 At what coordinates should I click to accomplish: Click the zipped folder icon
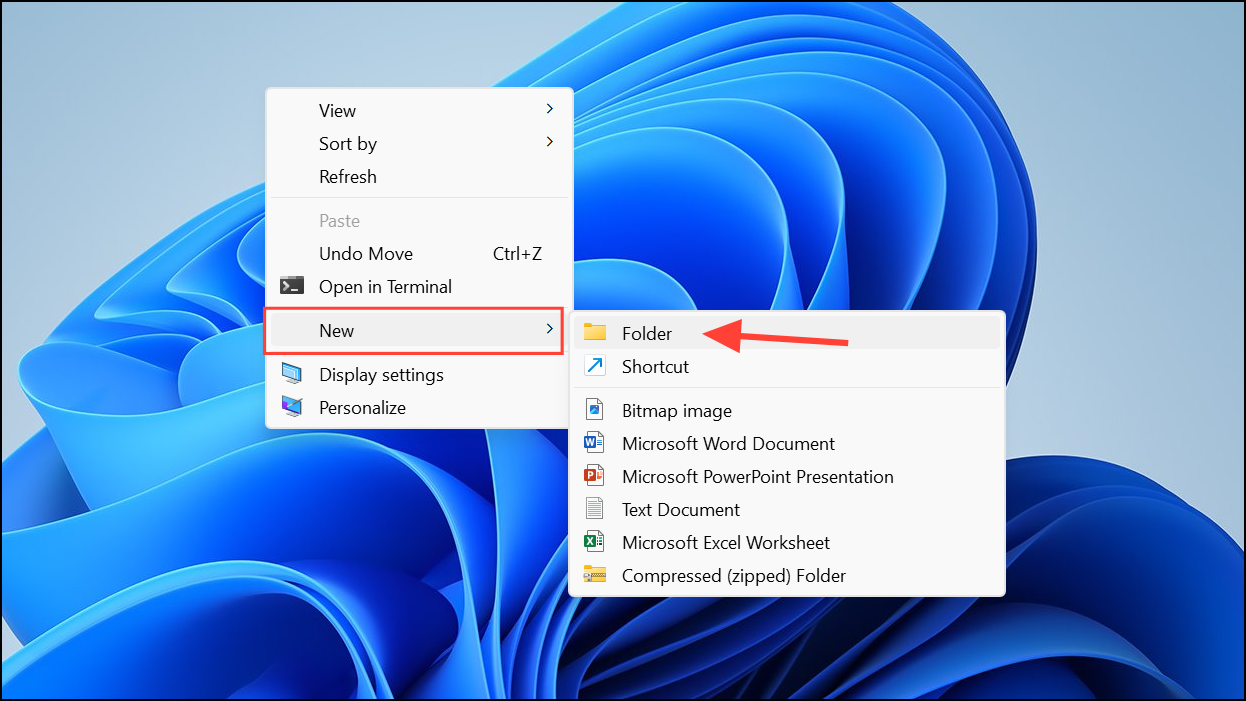[595, 575]
